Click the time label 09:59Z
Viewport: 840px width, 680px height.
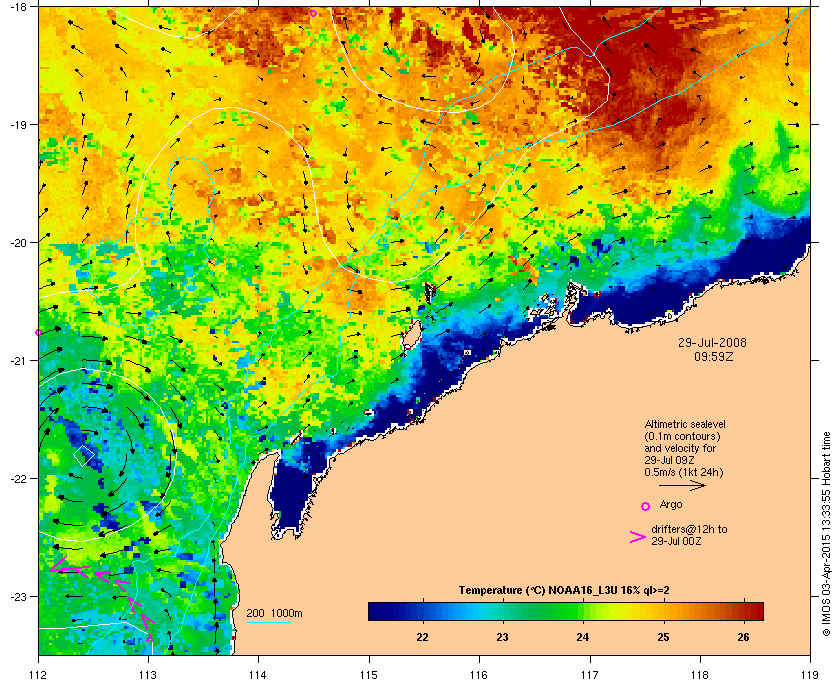click(714, 356)
